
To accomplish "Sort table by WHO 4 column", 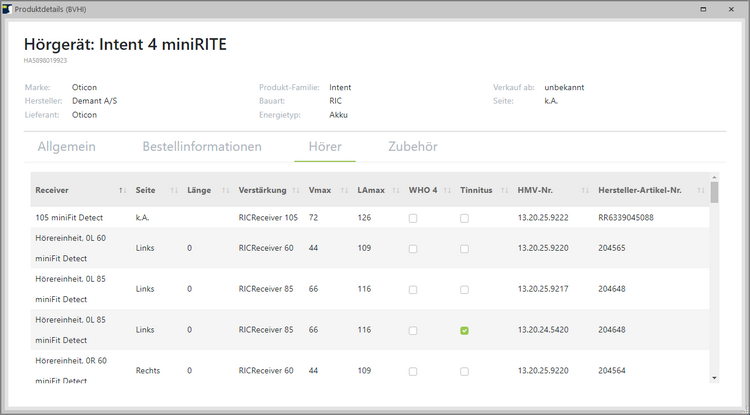I will tap(448, 190).
